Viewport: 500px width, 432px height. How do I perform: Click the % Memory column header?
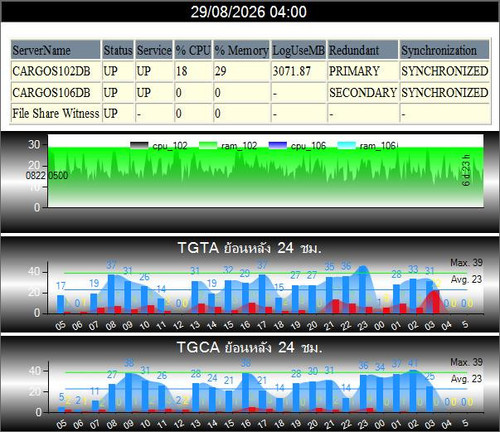tap(241, 50)
